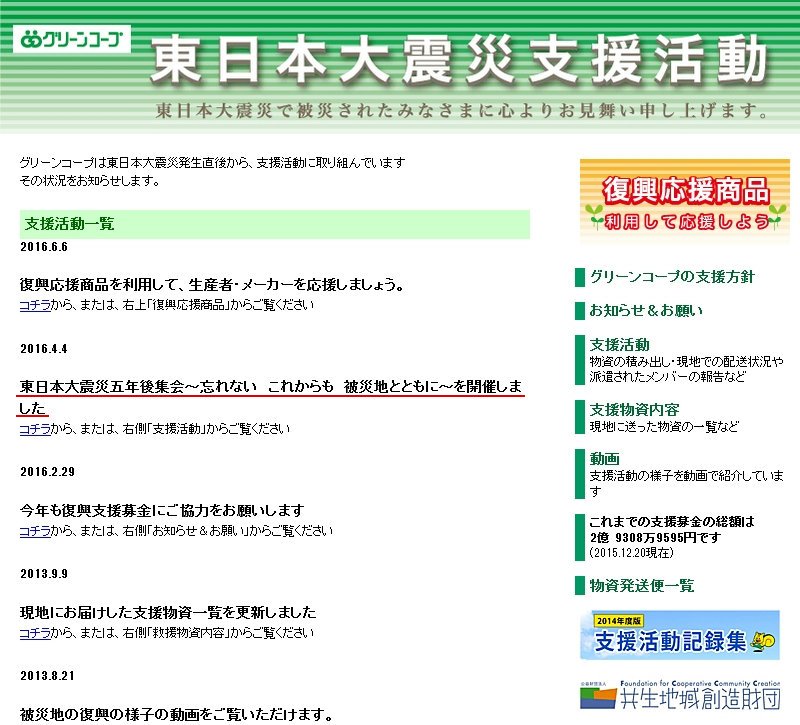Click コチラ link under the 2016.4.4 entry

(35, 429)
